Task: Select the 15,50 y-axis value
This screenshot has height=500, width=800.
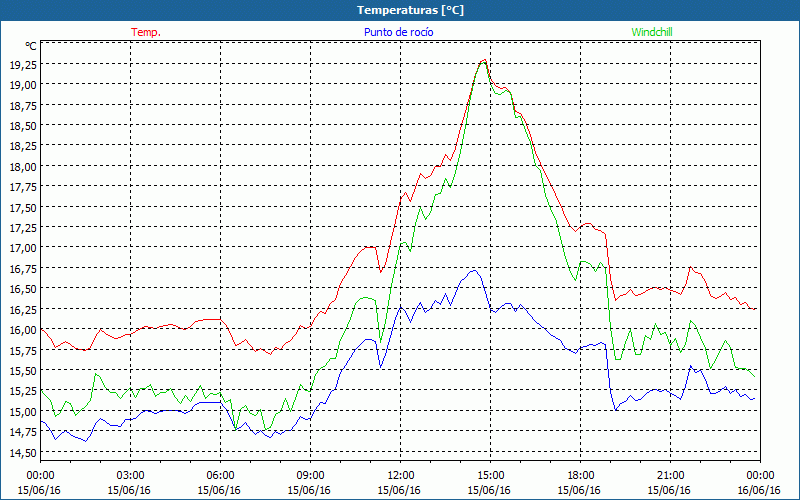Action: click(23, 370)
